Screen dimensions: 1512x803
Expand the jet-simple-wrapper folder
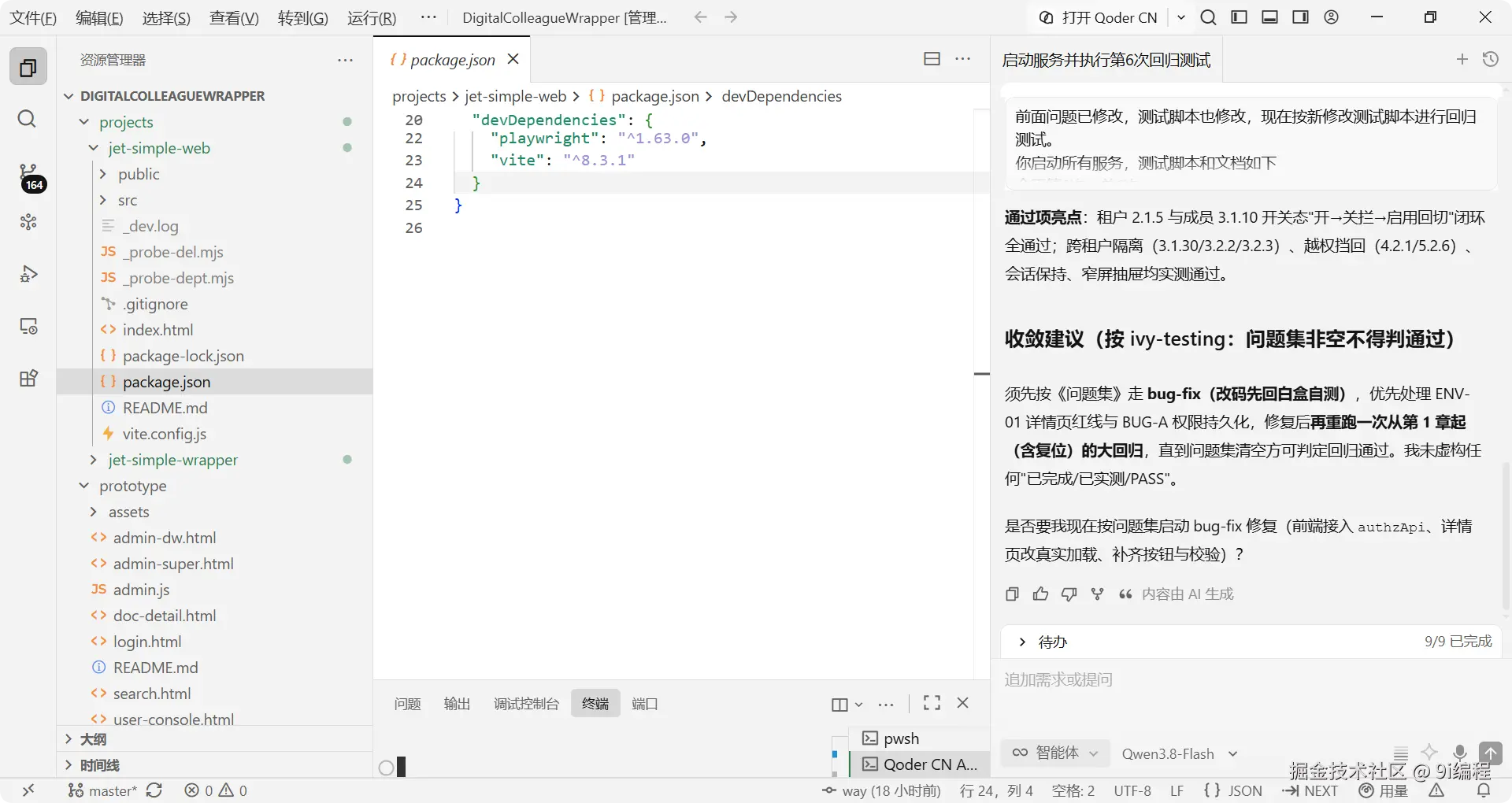pyautogui.click(x=94, y=460)
